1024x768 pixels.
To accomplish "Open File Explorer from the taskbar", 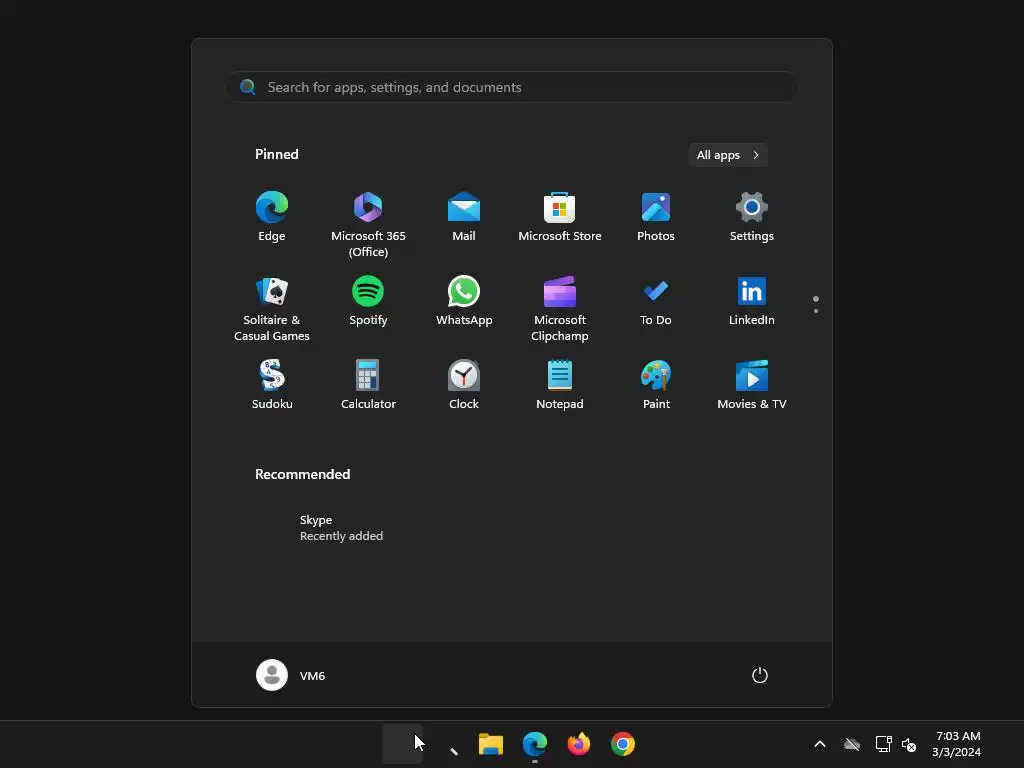I will point(490,744).
